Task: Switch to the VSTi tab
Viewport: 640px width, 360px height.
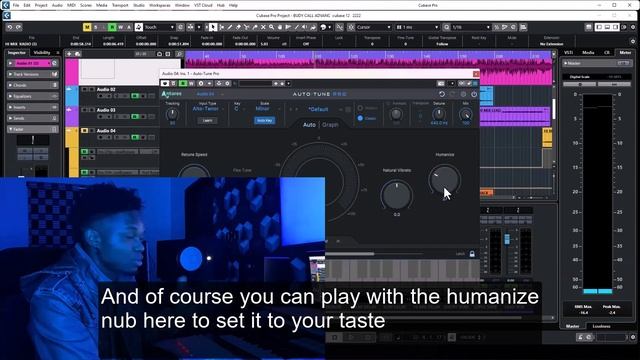Action: pyautogui.click(x=569, y=53)
